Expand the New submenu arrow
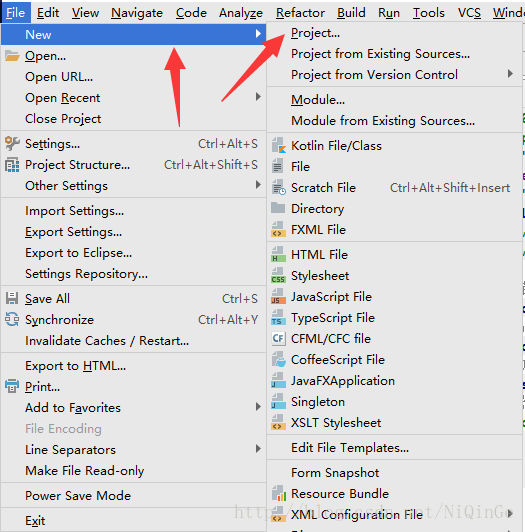The height and width of the screenshot is (532, 525). coord(258,34)
